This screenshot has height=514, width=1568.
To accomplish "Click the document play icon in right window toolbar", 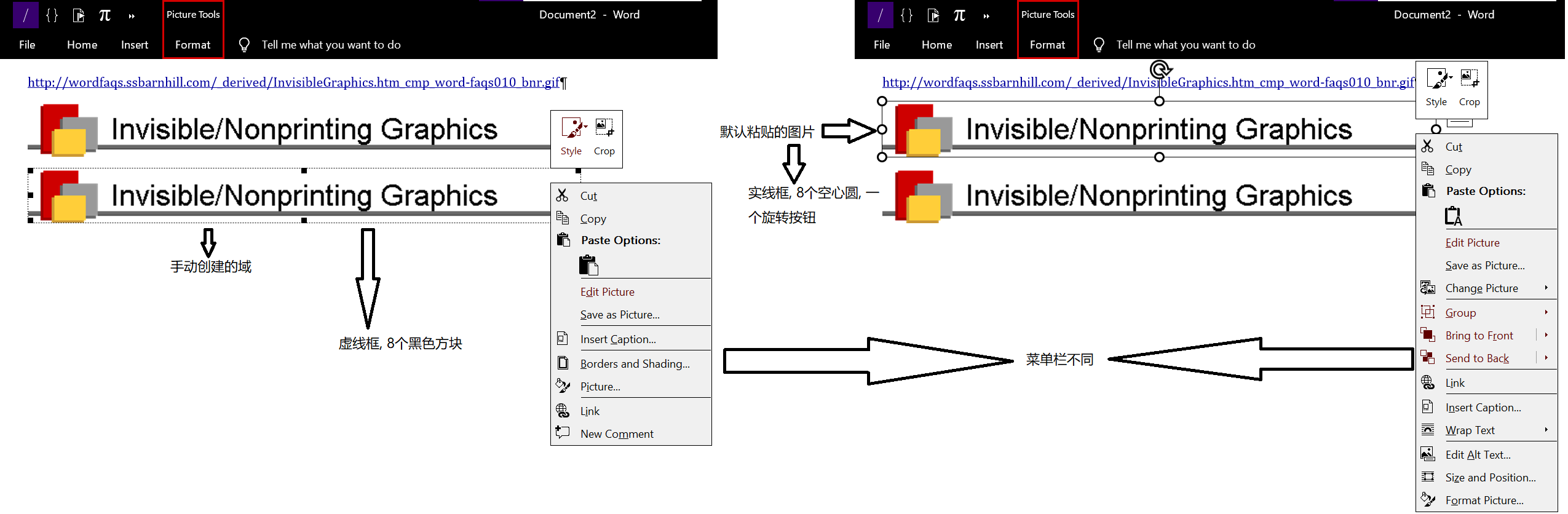I will [933, 15].
